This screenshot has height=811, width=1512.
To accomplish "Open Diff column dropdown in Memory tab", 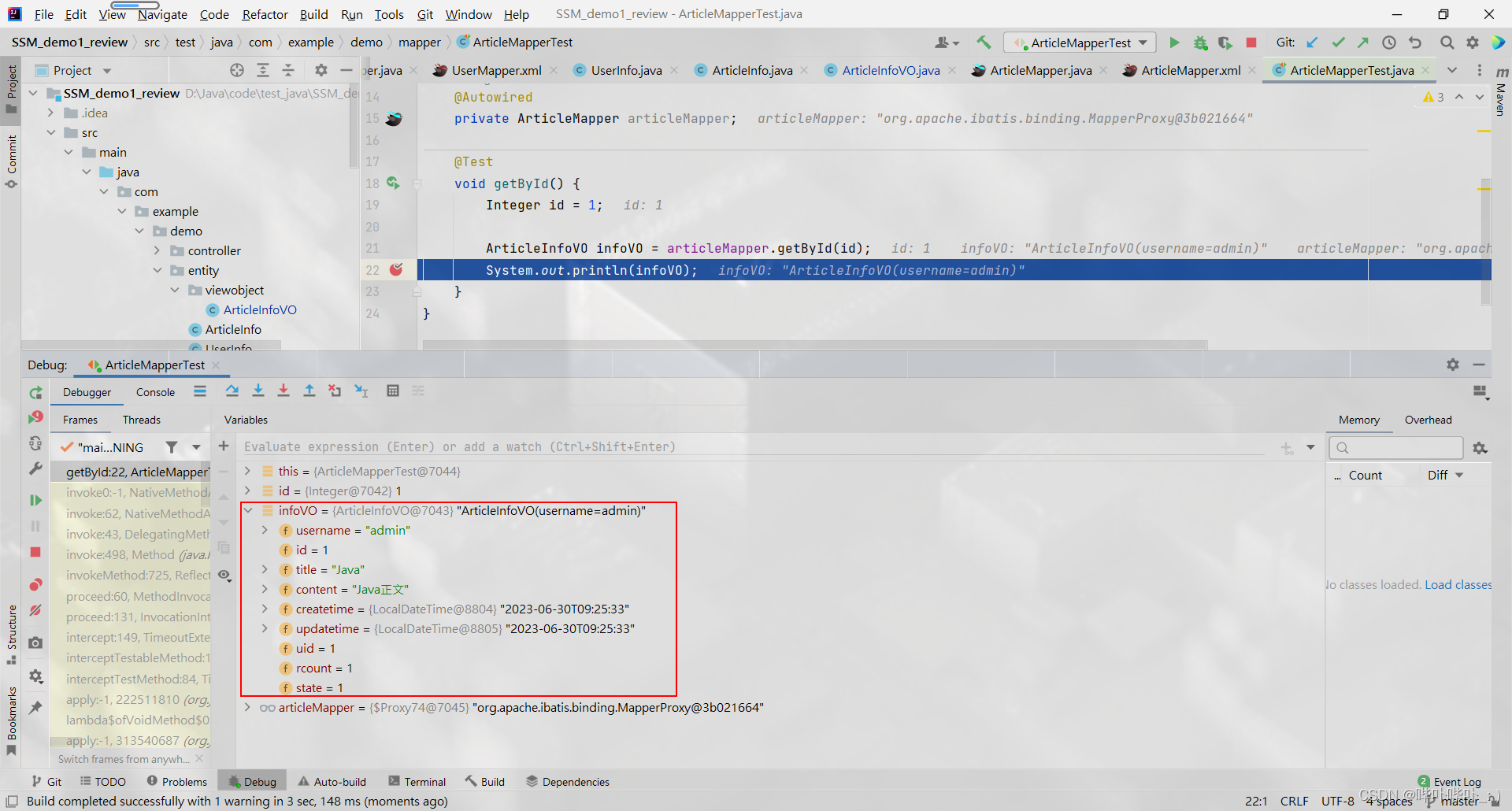I will [1459, 475].
